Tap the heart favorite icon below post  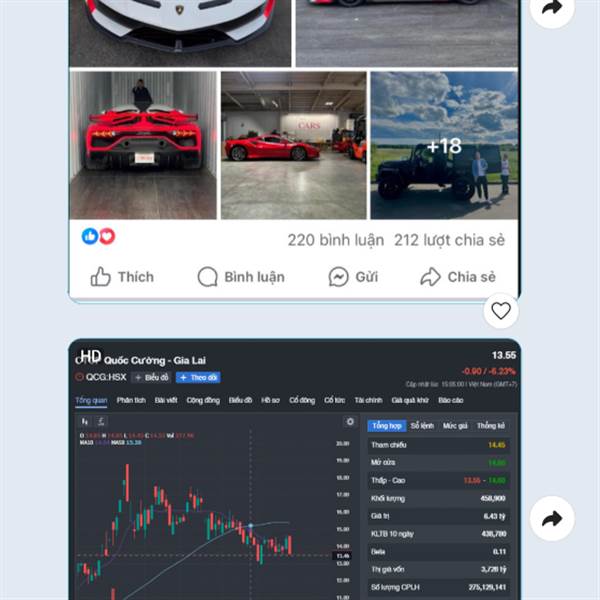coord(501,310)
